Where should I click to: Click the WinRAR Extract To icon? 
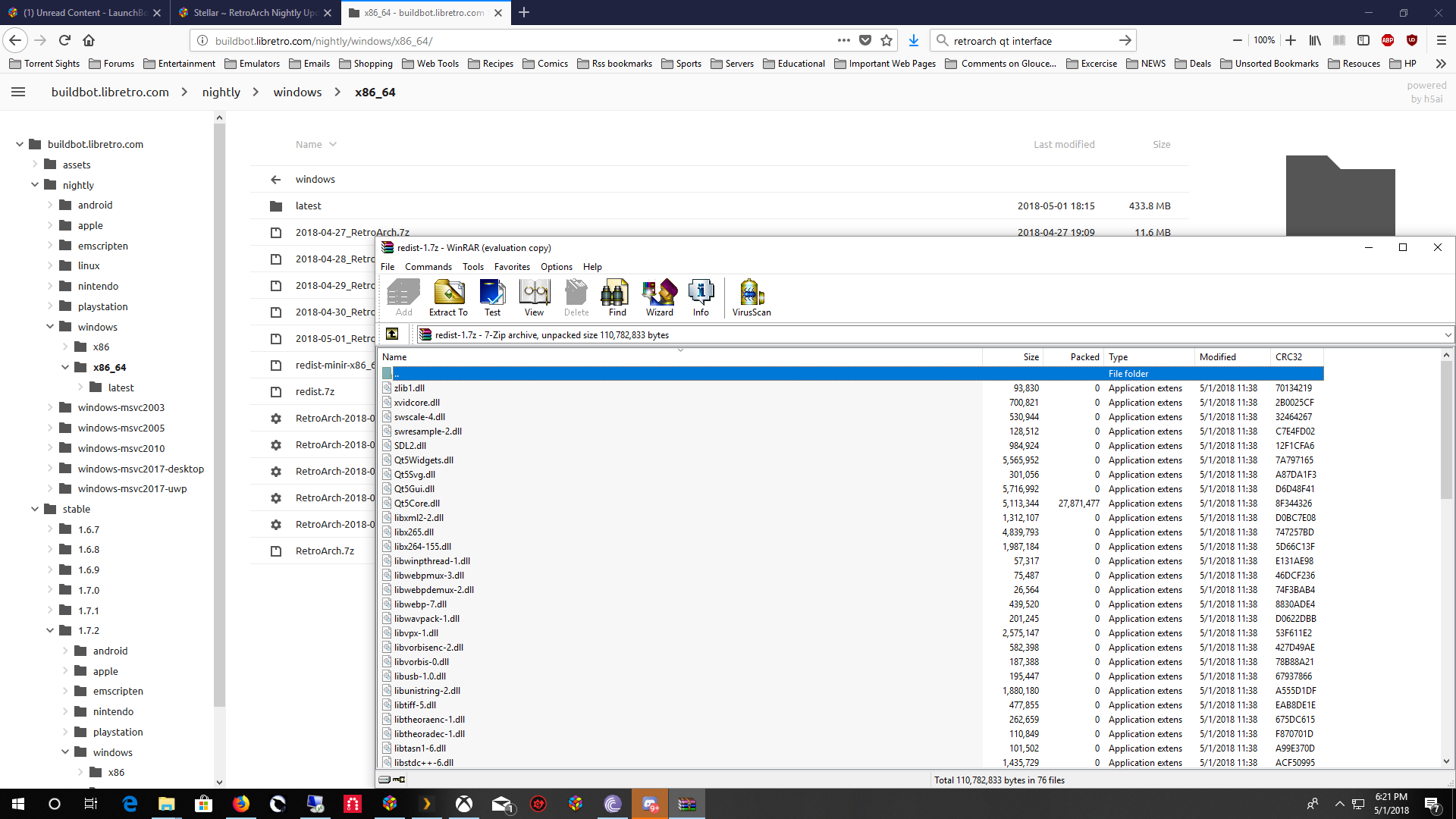[x=448, y=297]
